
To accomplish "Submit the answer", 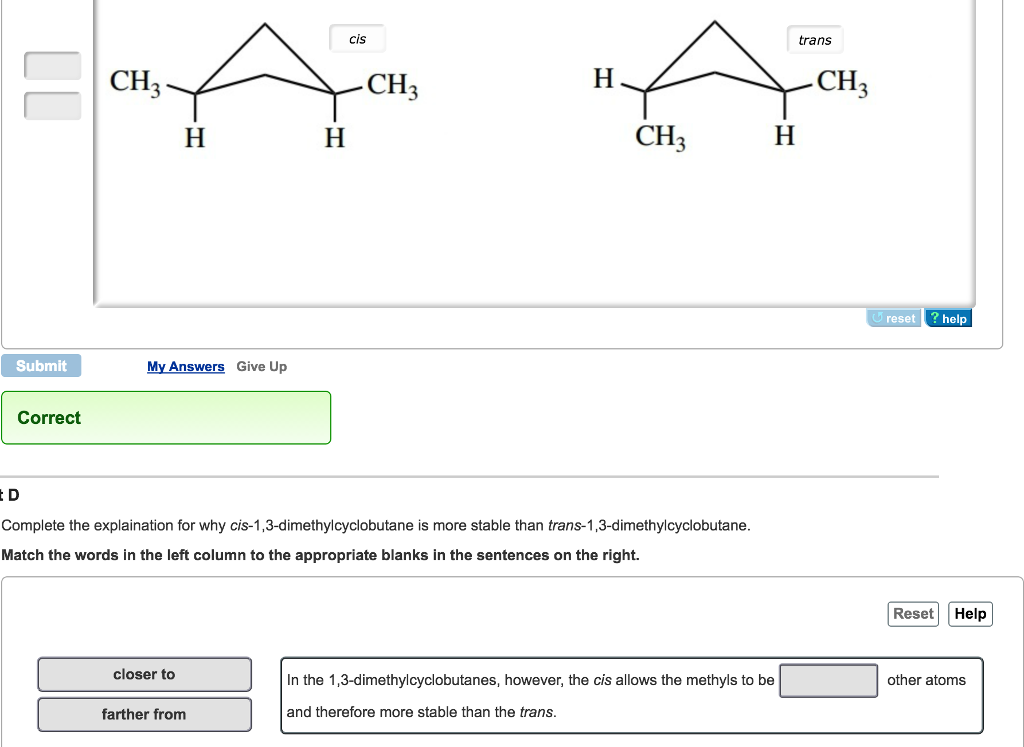I will (x=41, y=366).
